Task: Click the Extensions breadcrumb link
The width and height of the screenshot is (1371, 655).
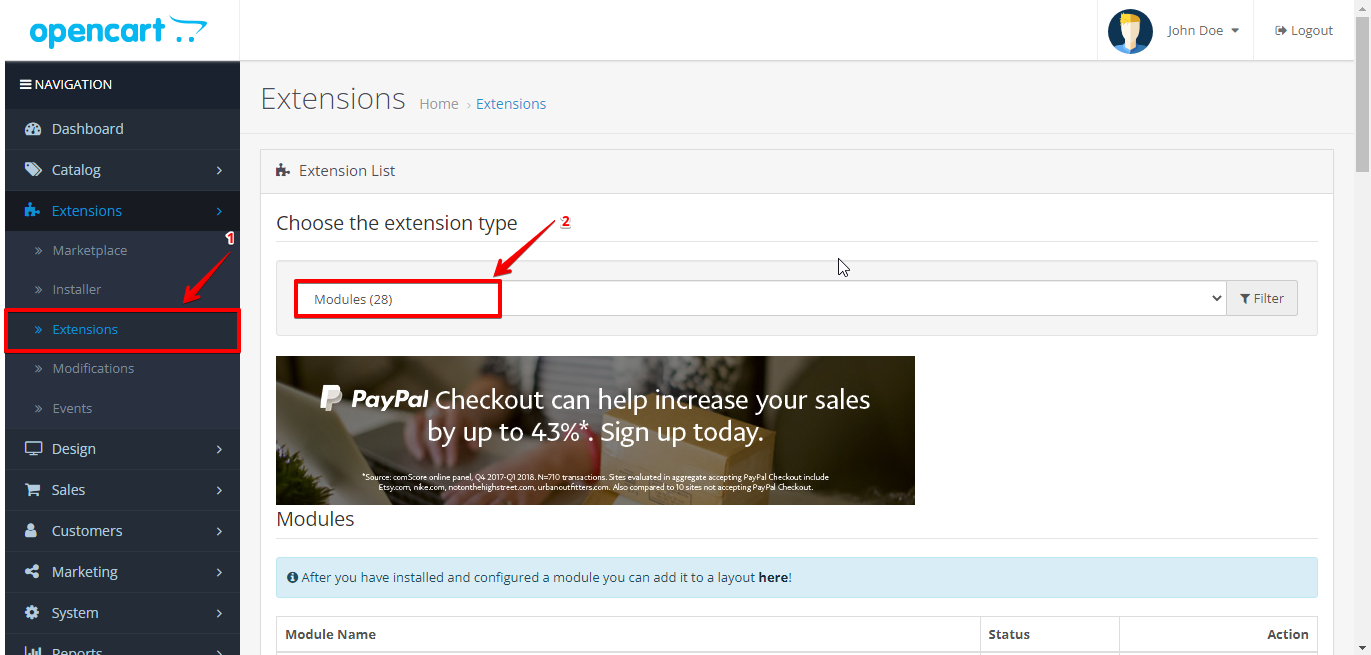Action: pos(511,104)
